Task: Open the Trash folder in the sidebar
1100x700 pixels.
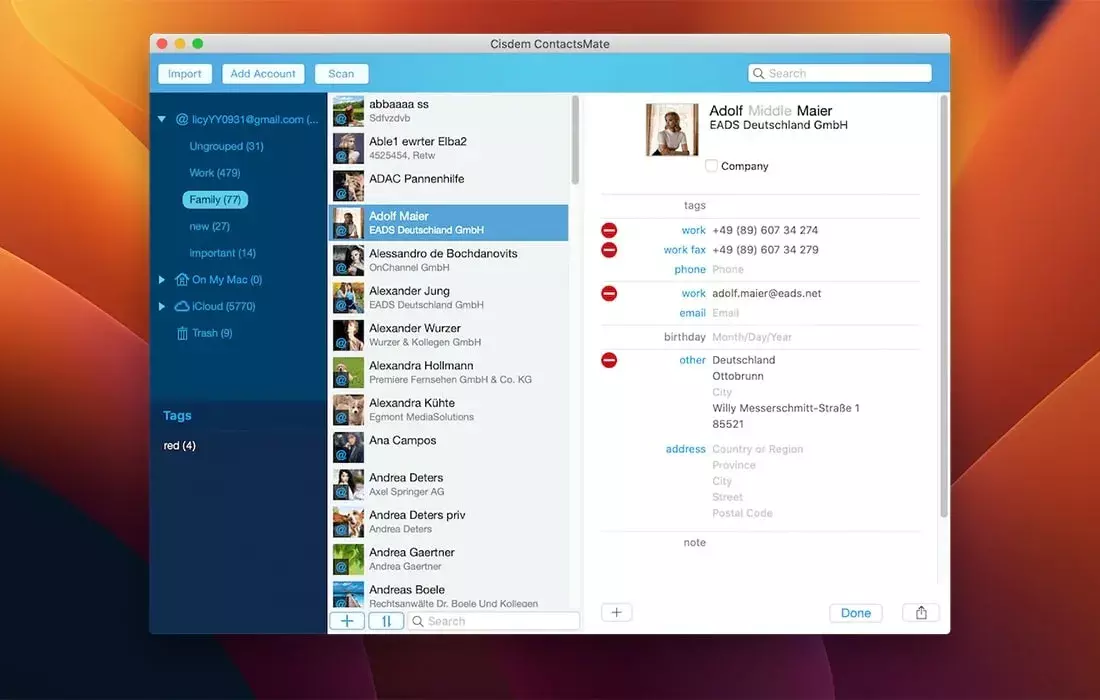Action: [x=204, y=333]
